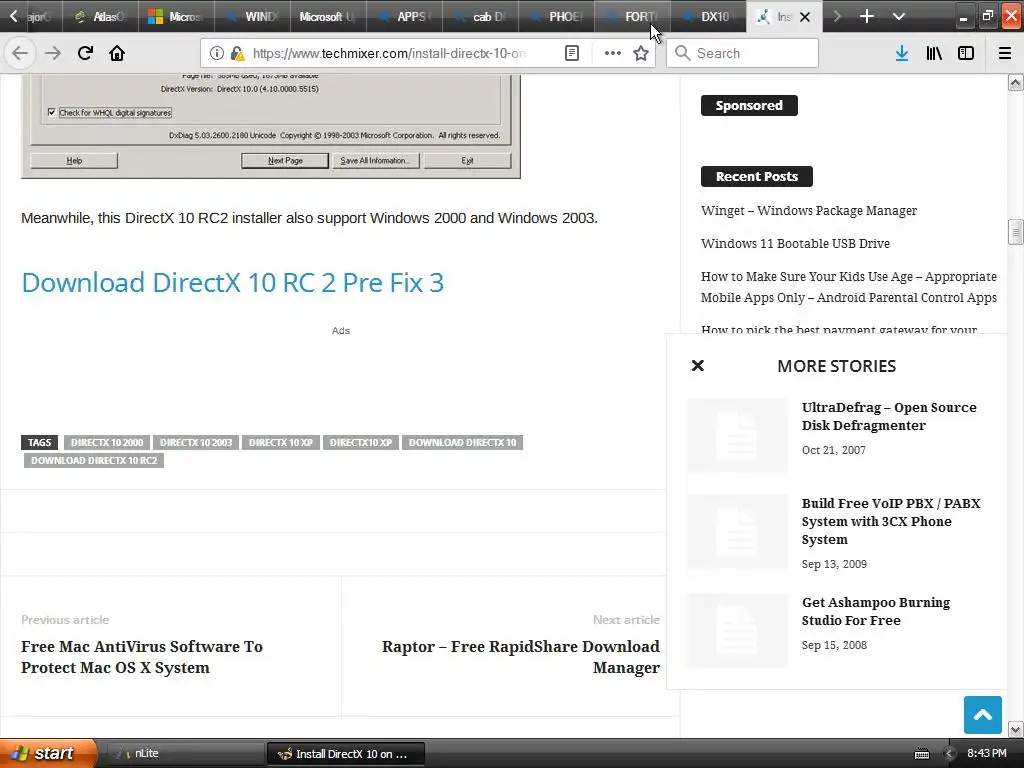
Task: Click the Next Page button in DxDiag image
Action: coord(285,160)
